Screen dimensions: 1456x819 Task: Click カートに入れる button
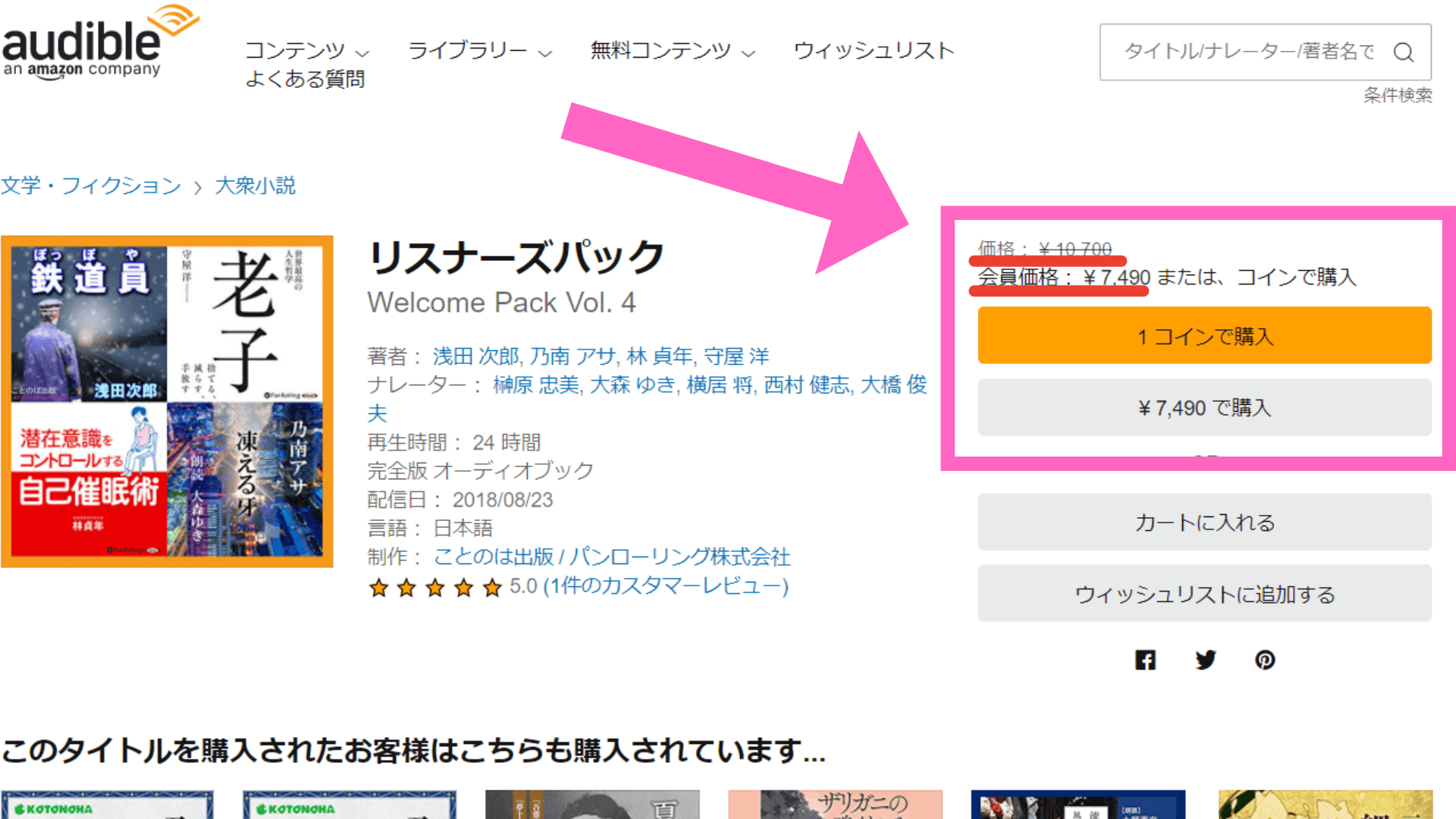(x=1204, y=522)
